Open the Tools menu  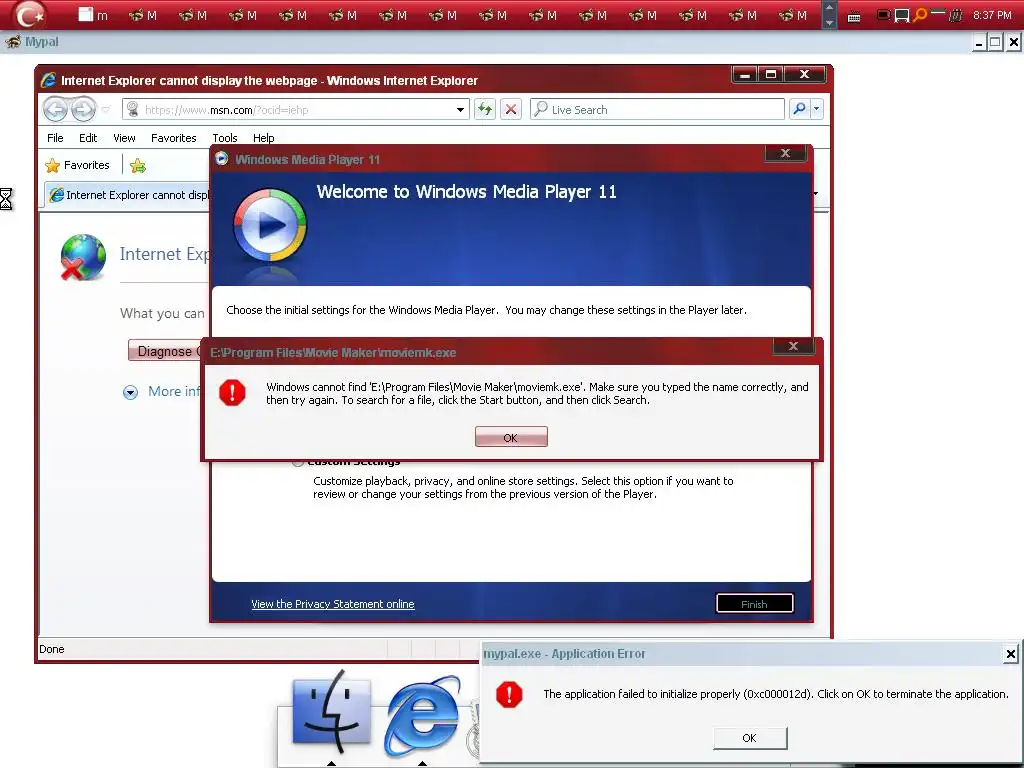click(225, 138)
